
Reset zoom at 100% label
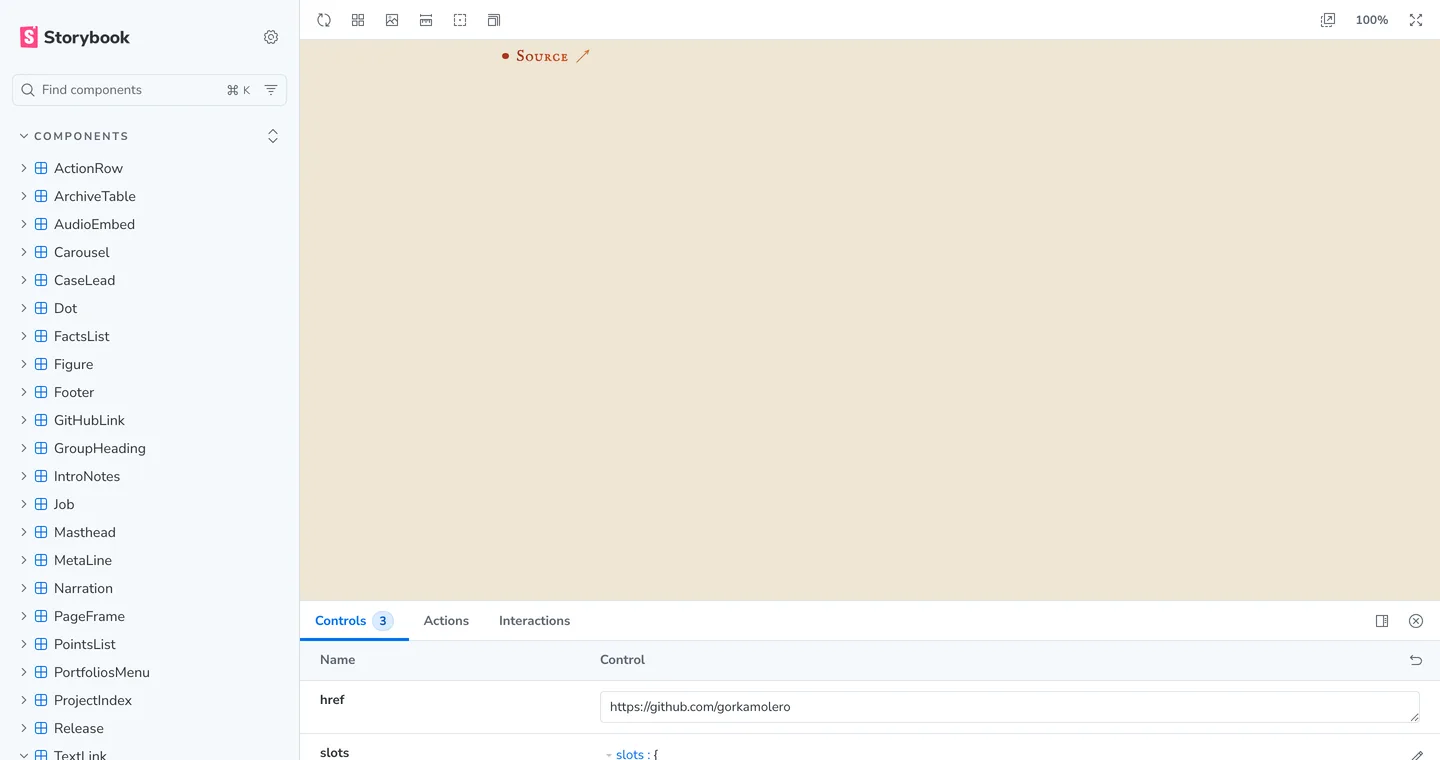pyautogui.click(x=1372, y=20)
